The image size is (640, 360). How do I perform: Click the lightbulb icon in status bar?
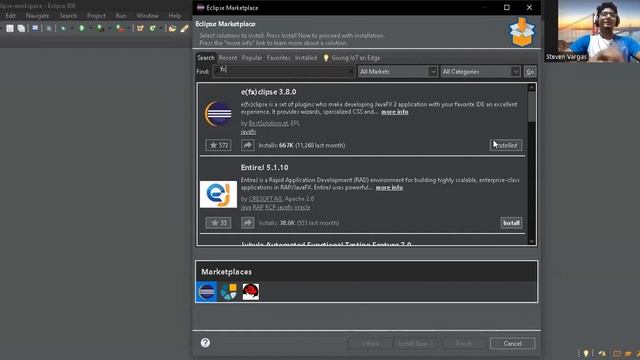pyautogui.click(x=586, y=353)
